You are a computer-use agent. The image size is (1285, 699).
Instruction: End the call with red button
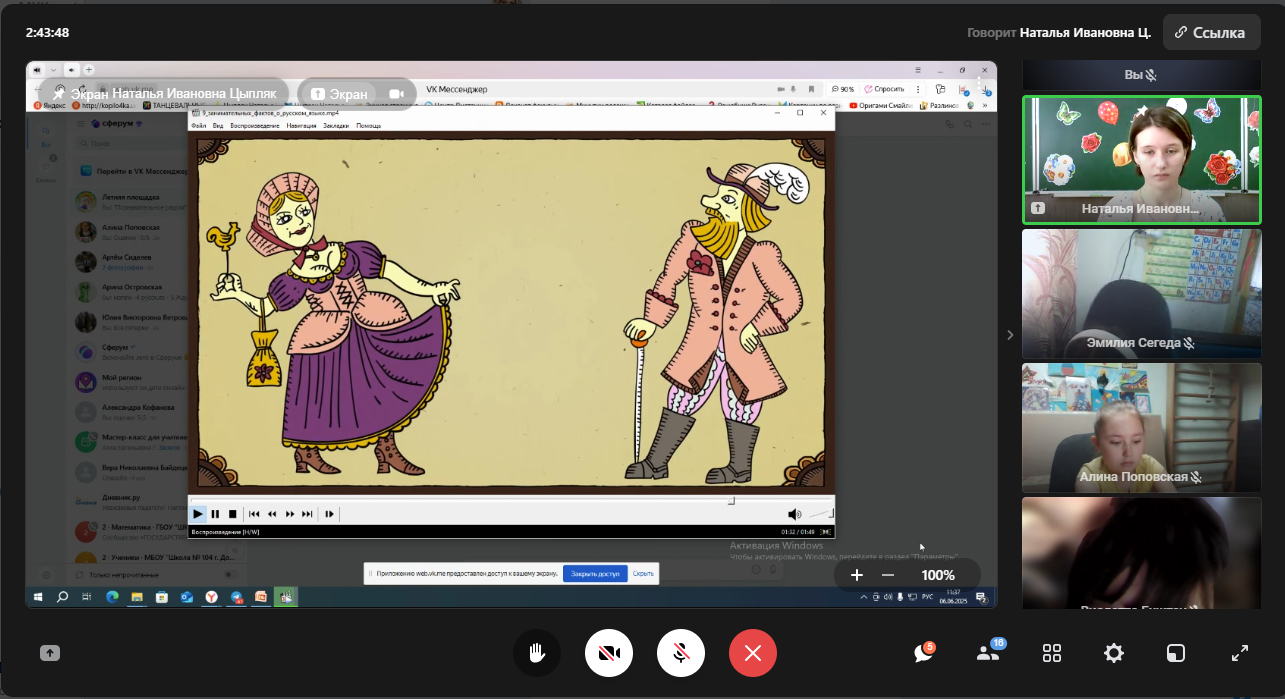[753, 653]
